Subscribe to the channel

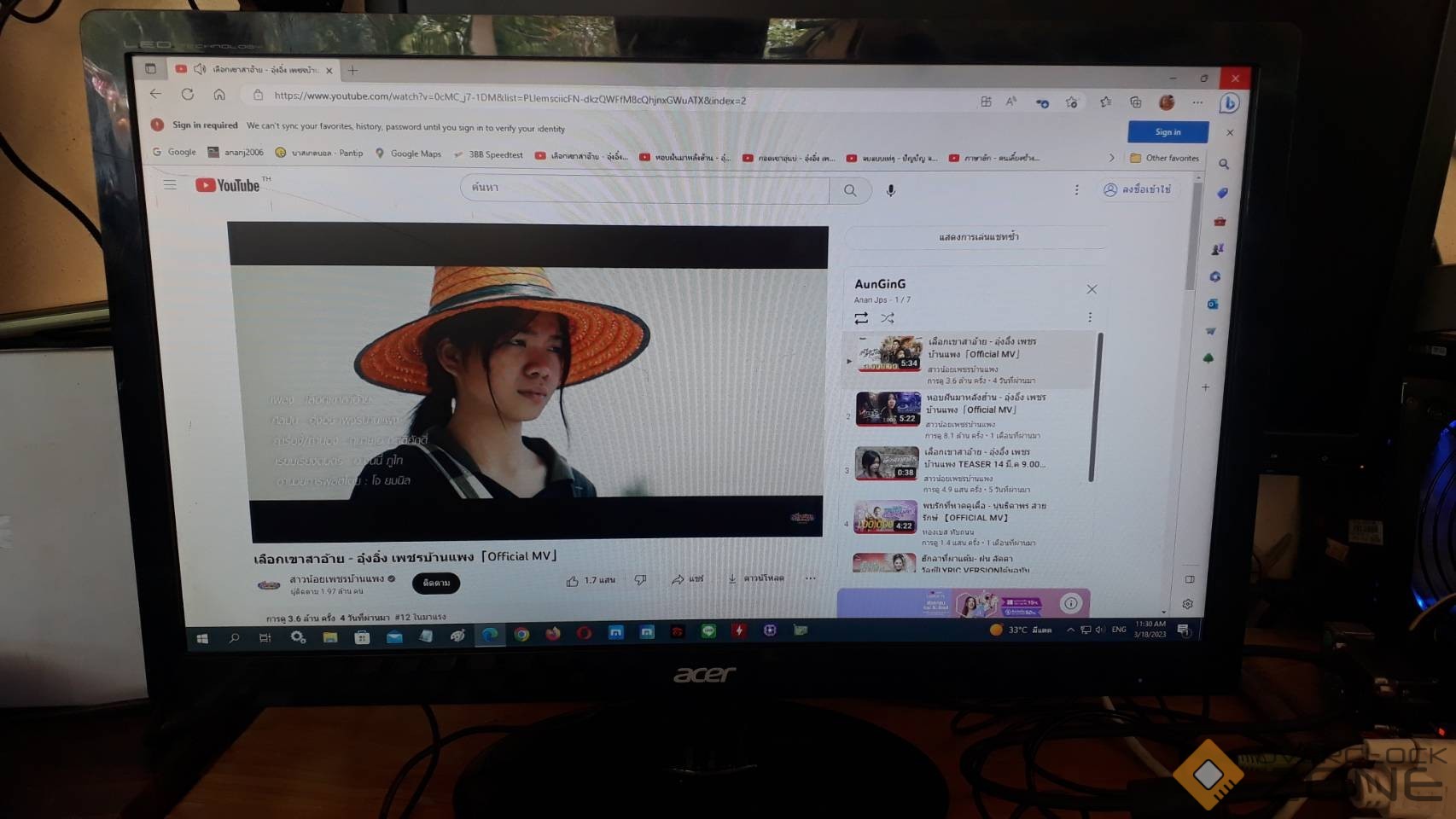(x=436, y=583)
